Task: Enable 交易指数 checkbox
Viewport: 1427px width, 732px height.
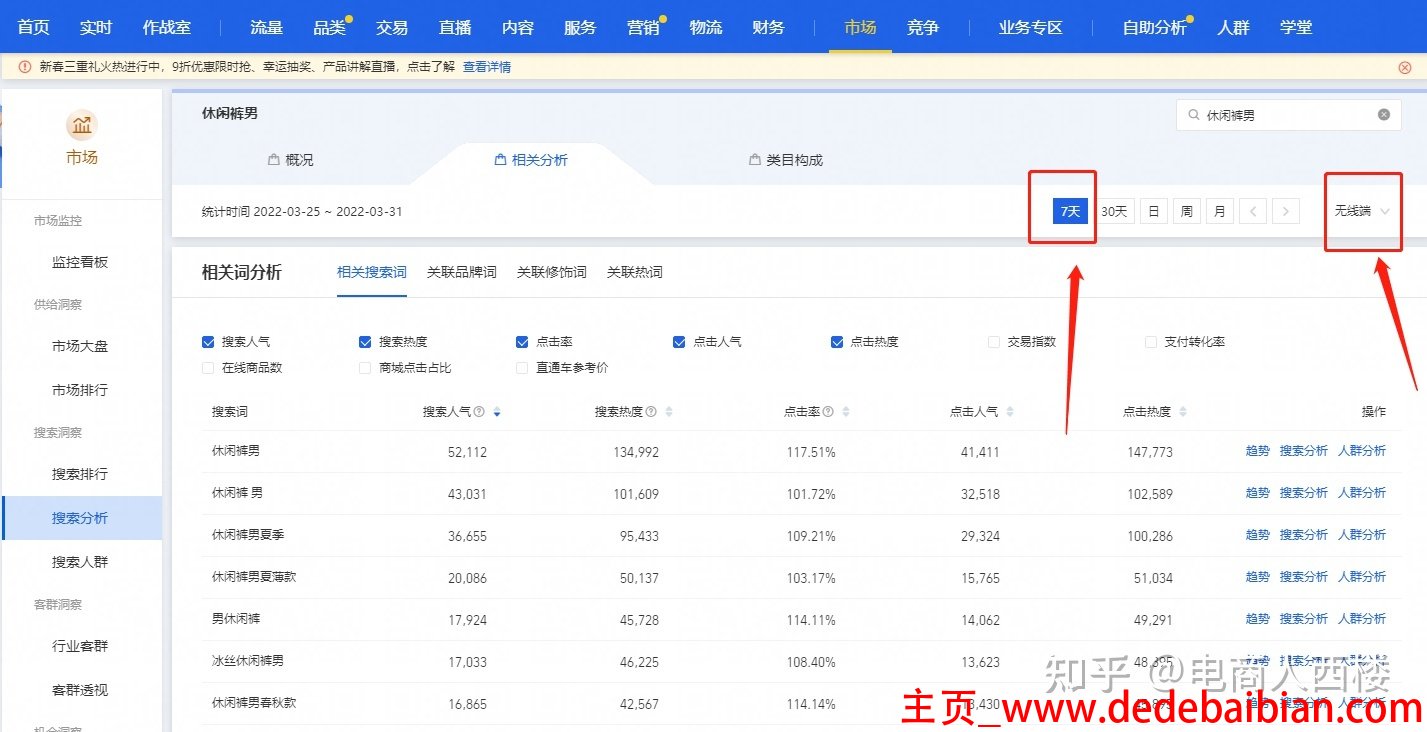Action: tap(994, 342)
